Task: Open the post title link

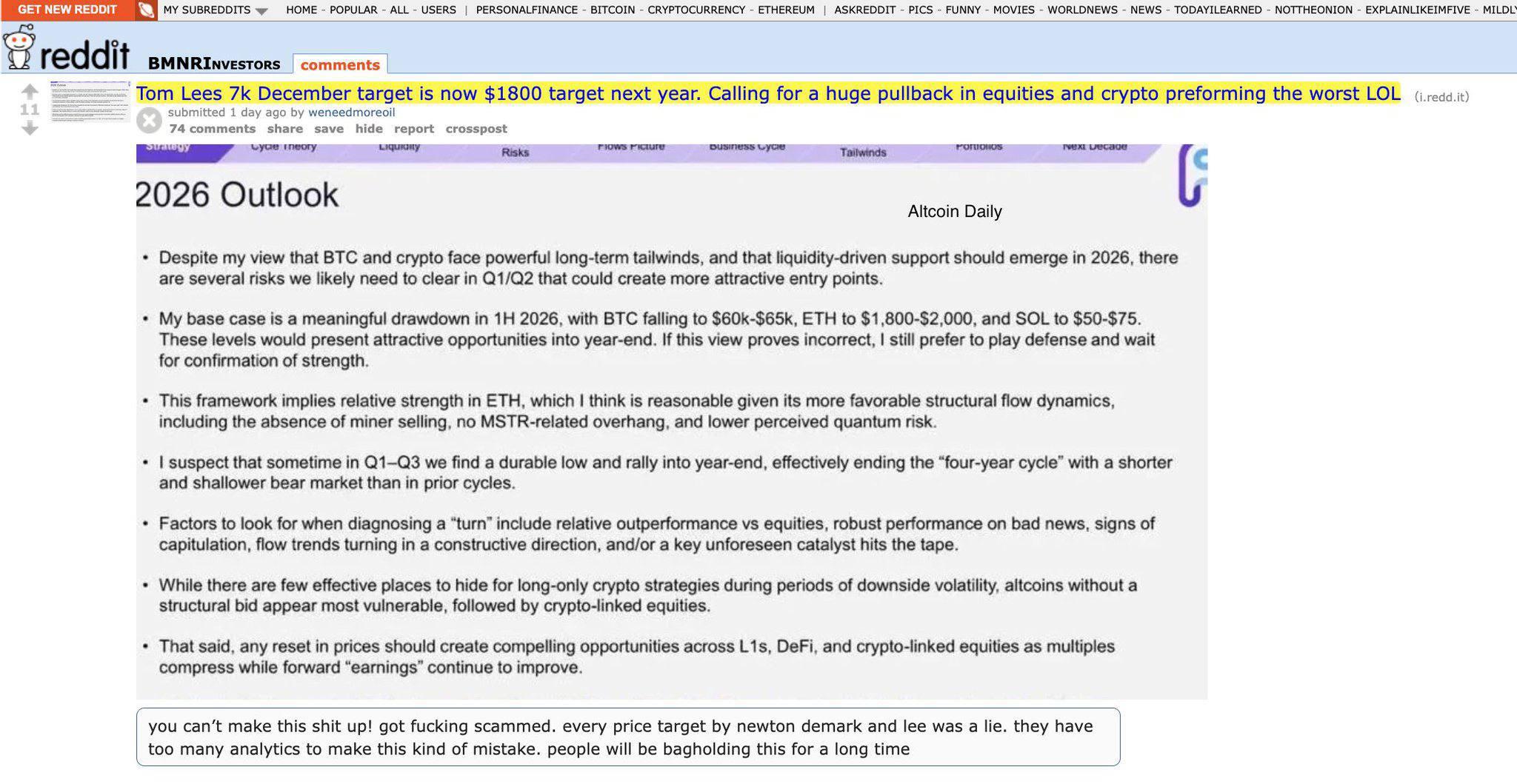Action: 767,94
